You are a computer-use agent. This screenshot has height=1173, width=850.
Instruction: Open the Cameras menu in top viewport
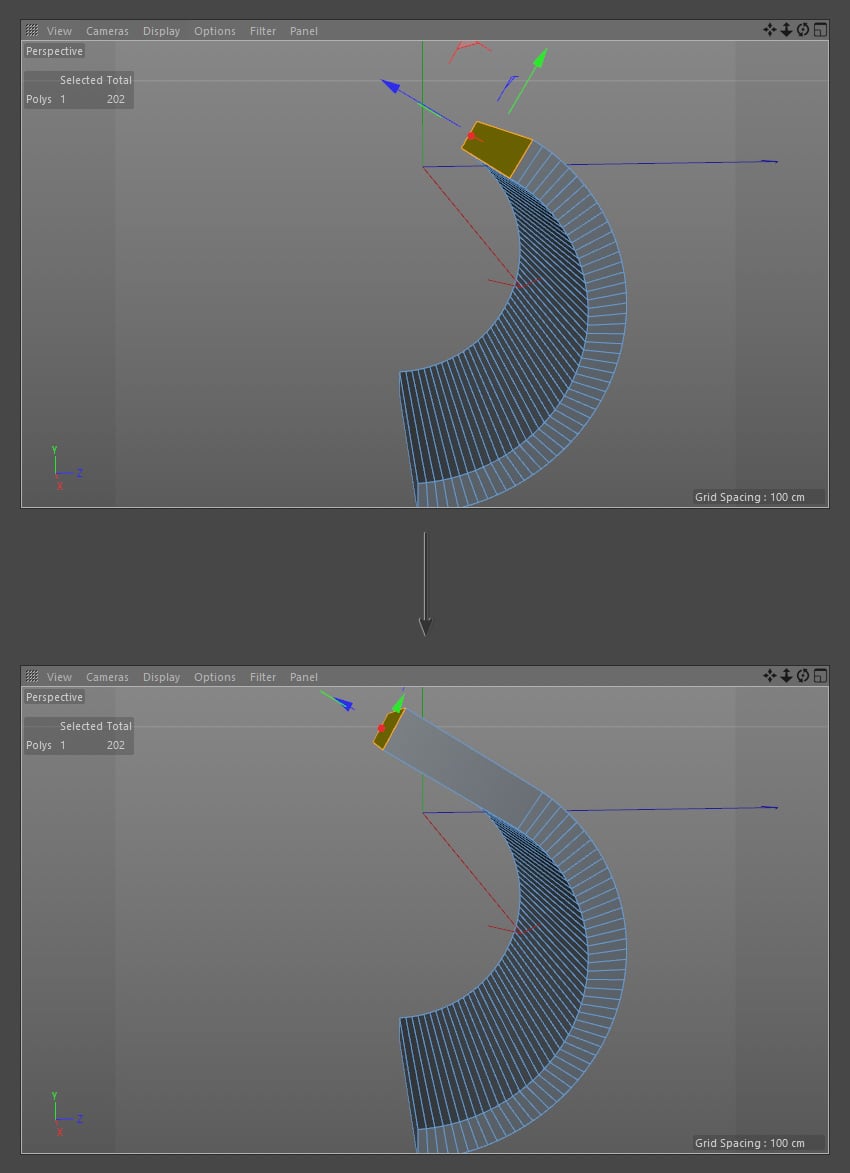(x=107, y=31)
